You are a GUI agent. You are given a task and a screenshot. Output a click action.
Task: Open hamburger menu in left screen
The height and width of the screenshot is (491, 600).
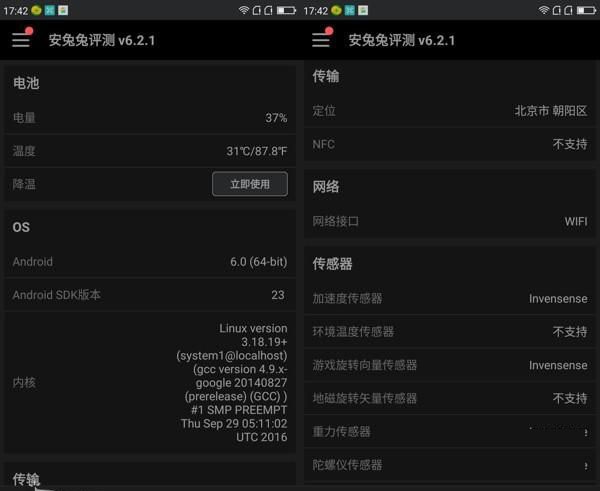pyautogui.click(x=21, y=40)
